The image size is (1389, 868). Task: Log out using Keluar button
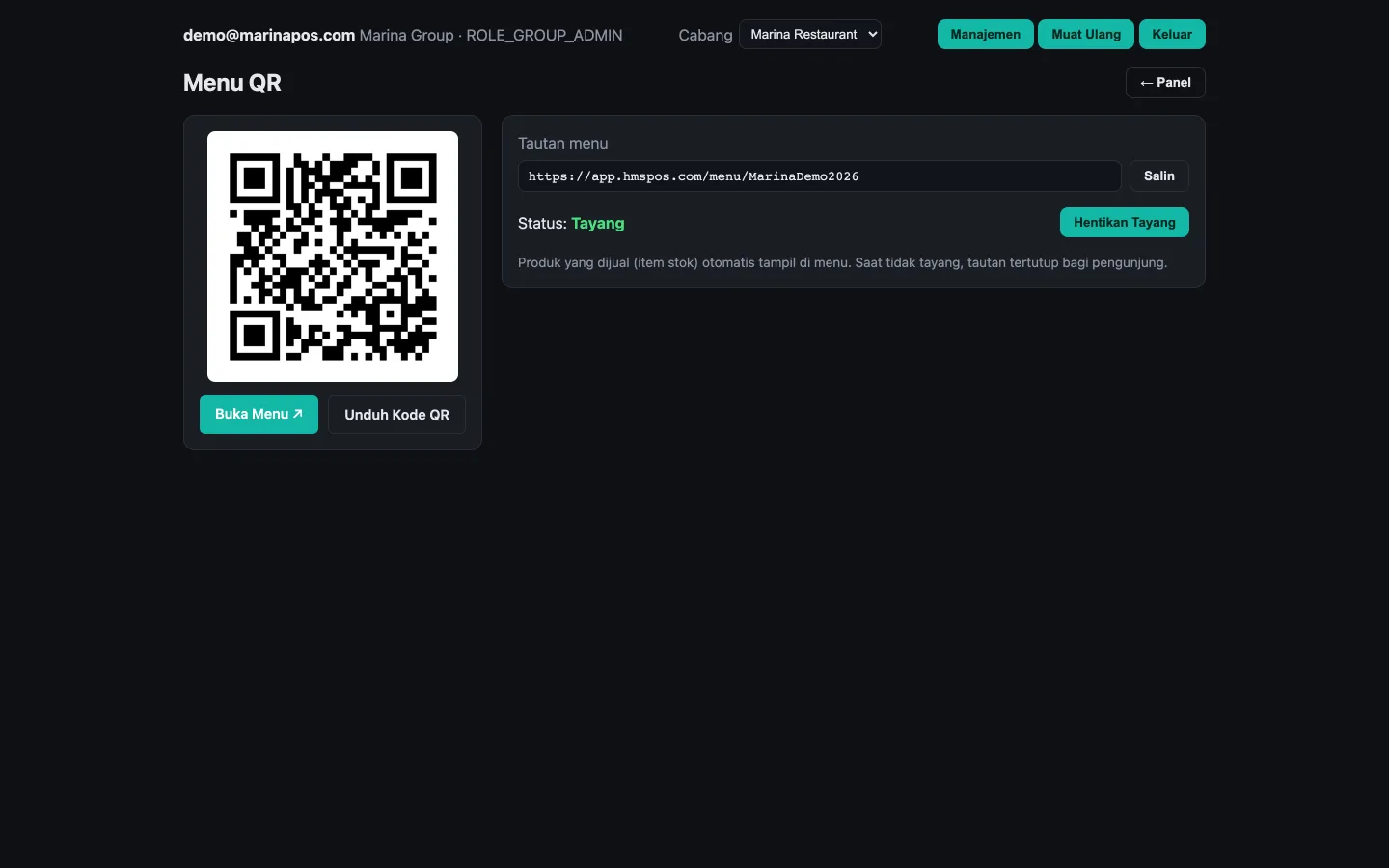pyautogui.click(x=1172, y=35)
